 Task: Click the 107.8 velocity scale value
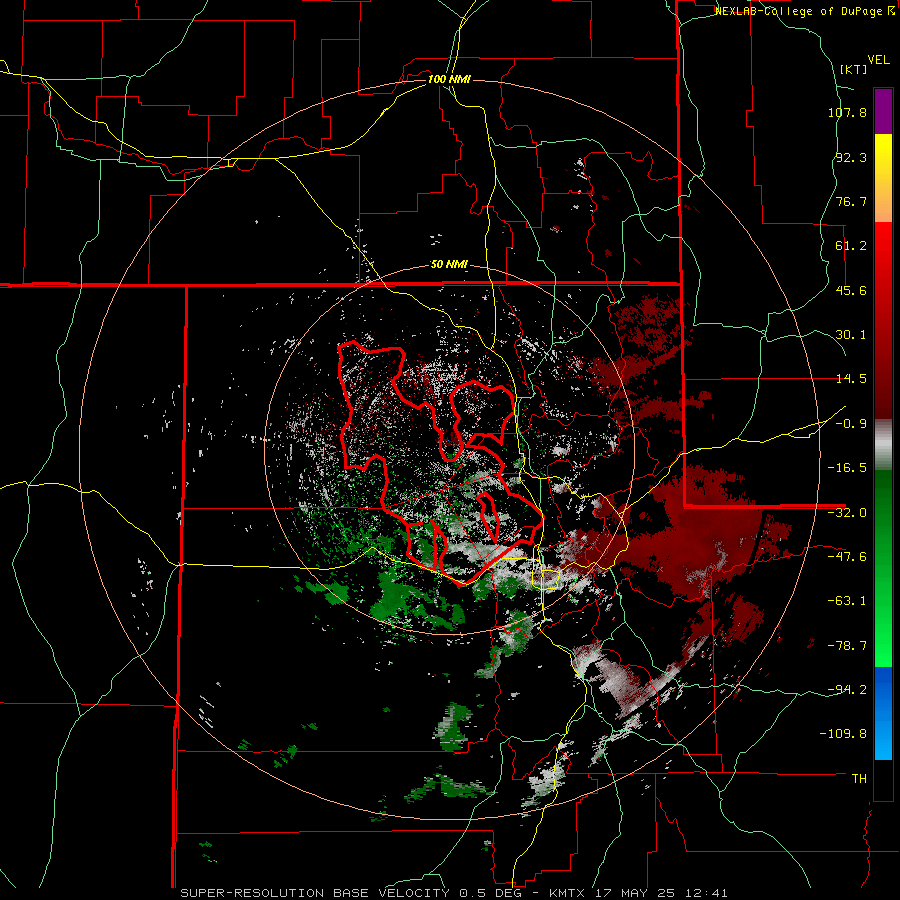tap(847, 112)
